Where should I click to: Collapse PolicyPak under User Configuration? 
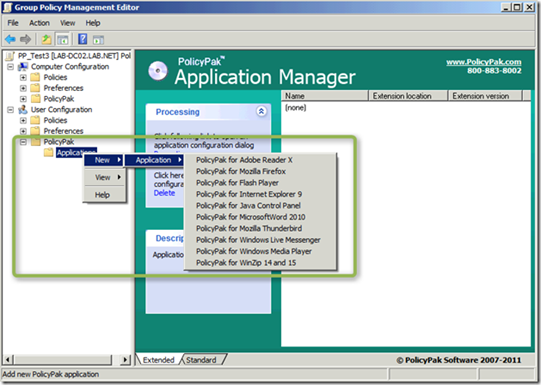click(23, 142)
